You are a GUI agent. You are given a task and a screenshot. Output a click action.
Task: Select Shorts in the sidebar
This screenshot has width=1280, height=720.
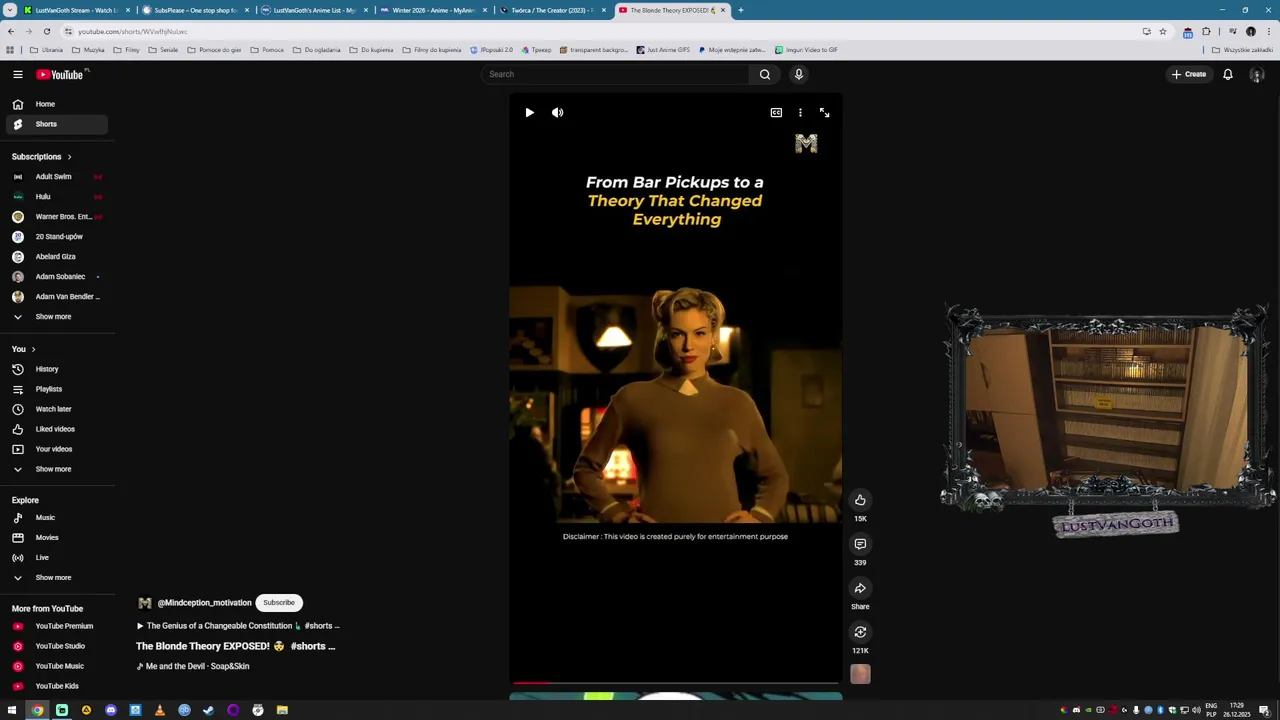56,124
